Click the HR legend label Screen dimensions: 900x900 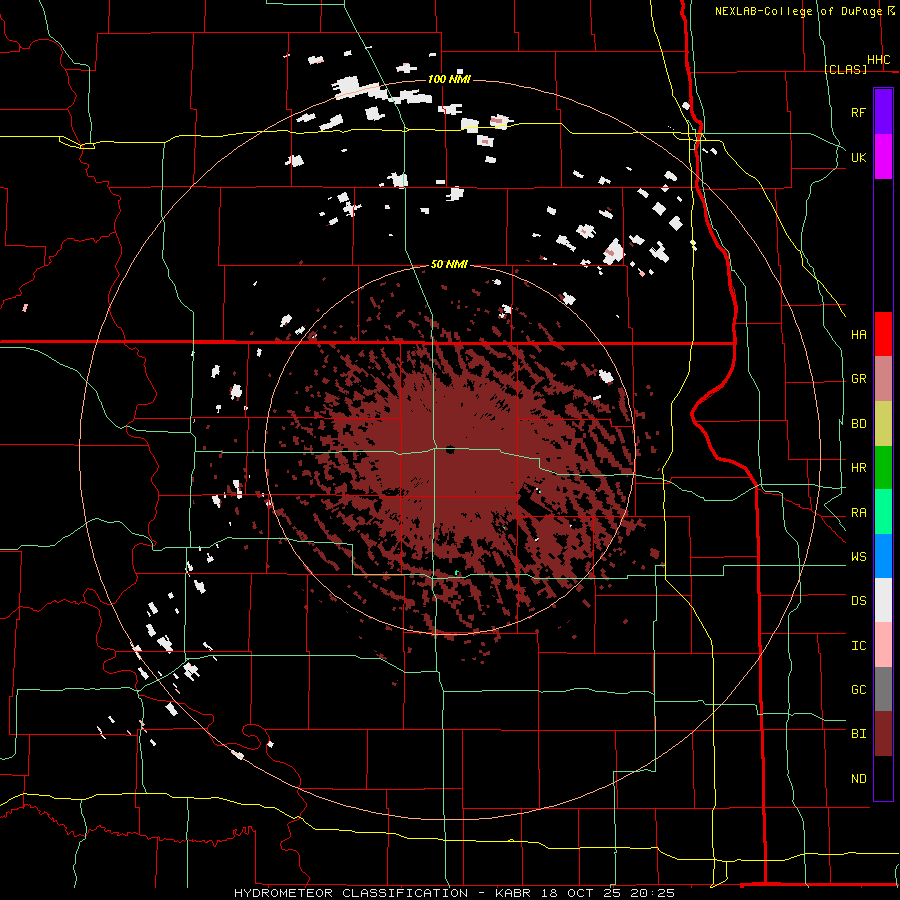(859, 468)
